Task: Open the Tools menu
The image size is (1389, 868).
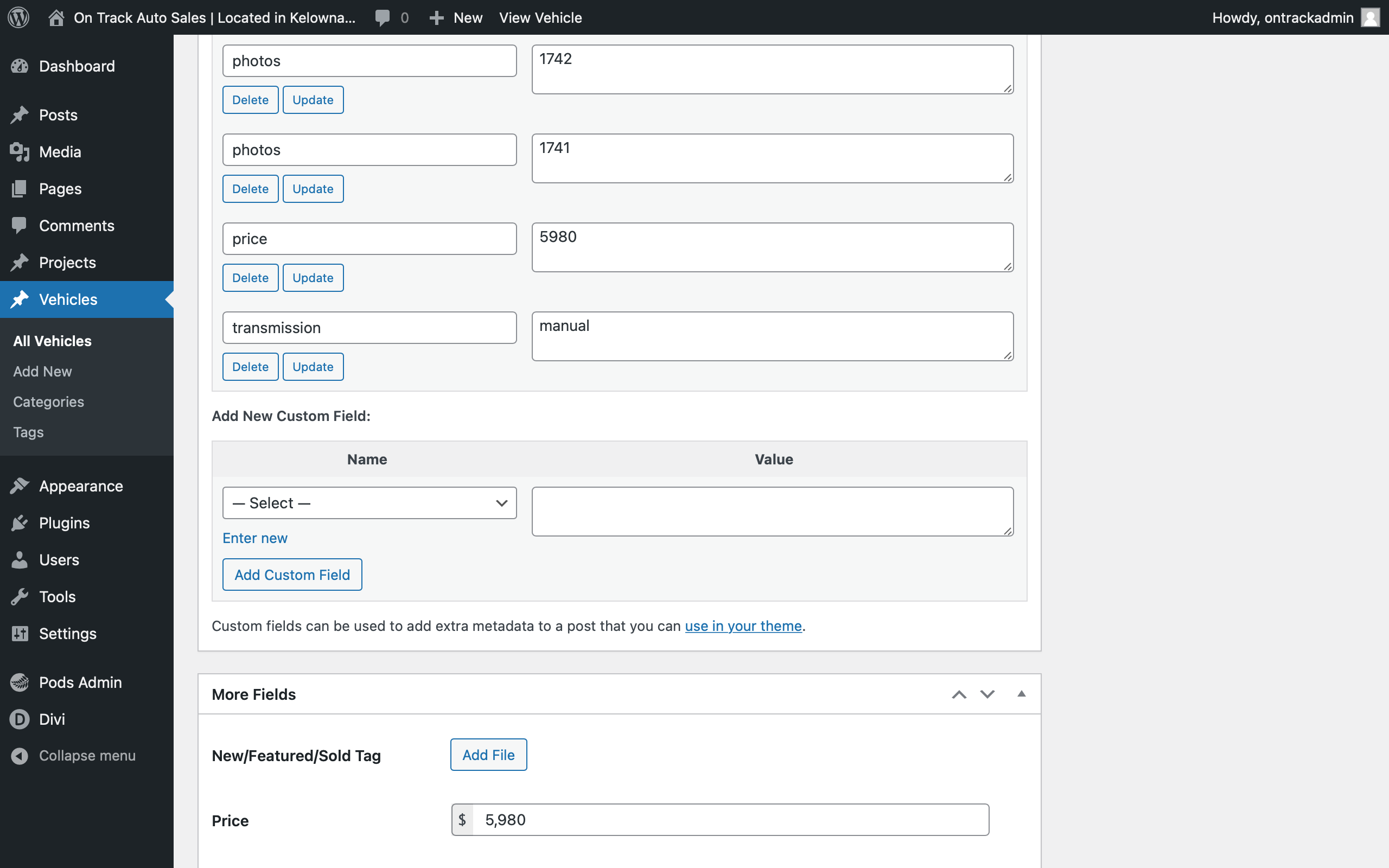Action: 56,596
